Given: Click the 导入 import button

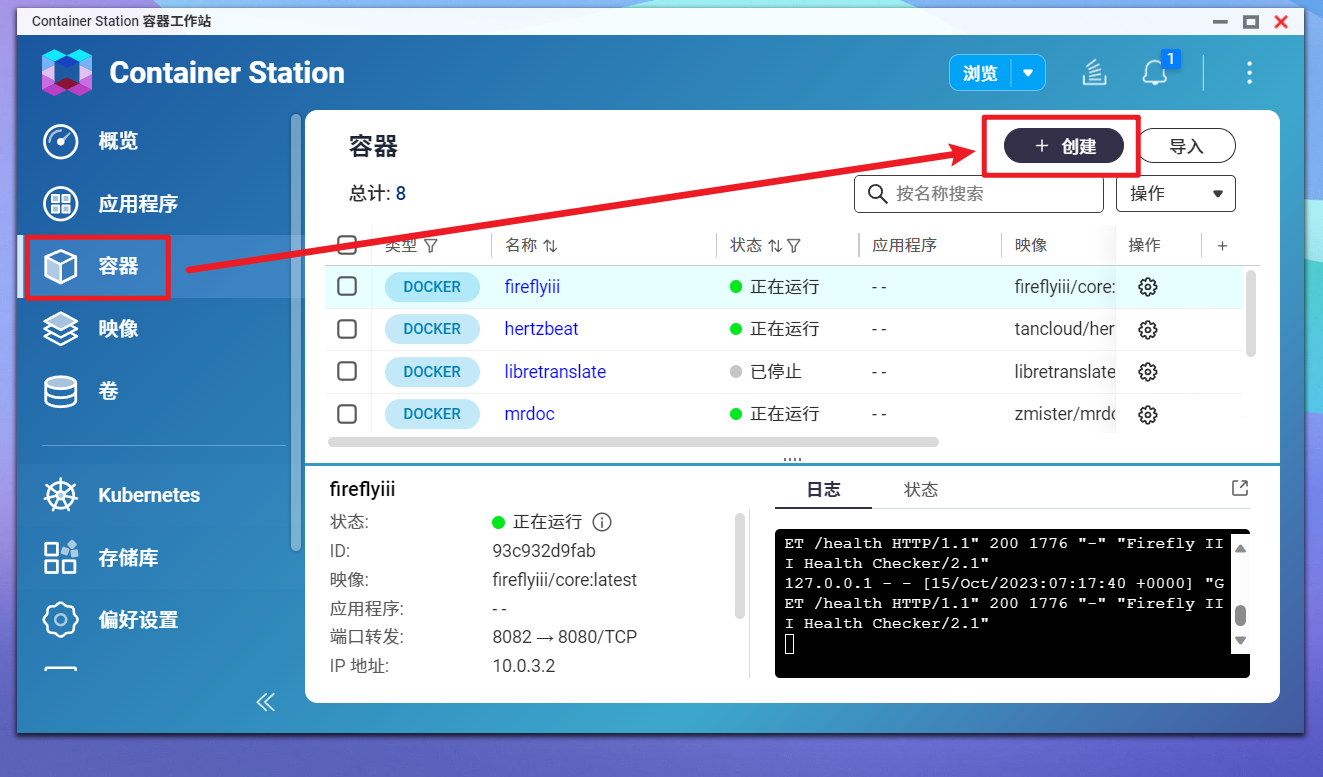Looking at the screenshot, I should pos(1187,146).
